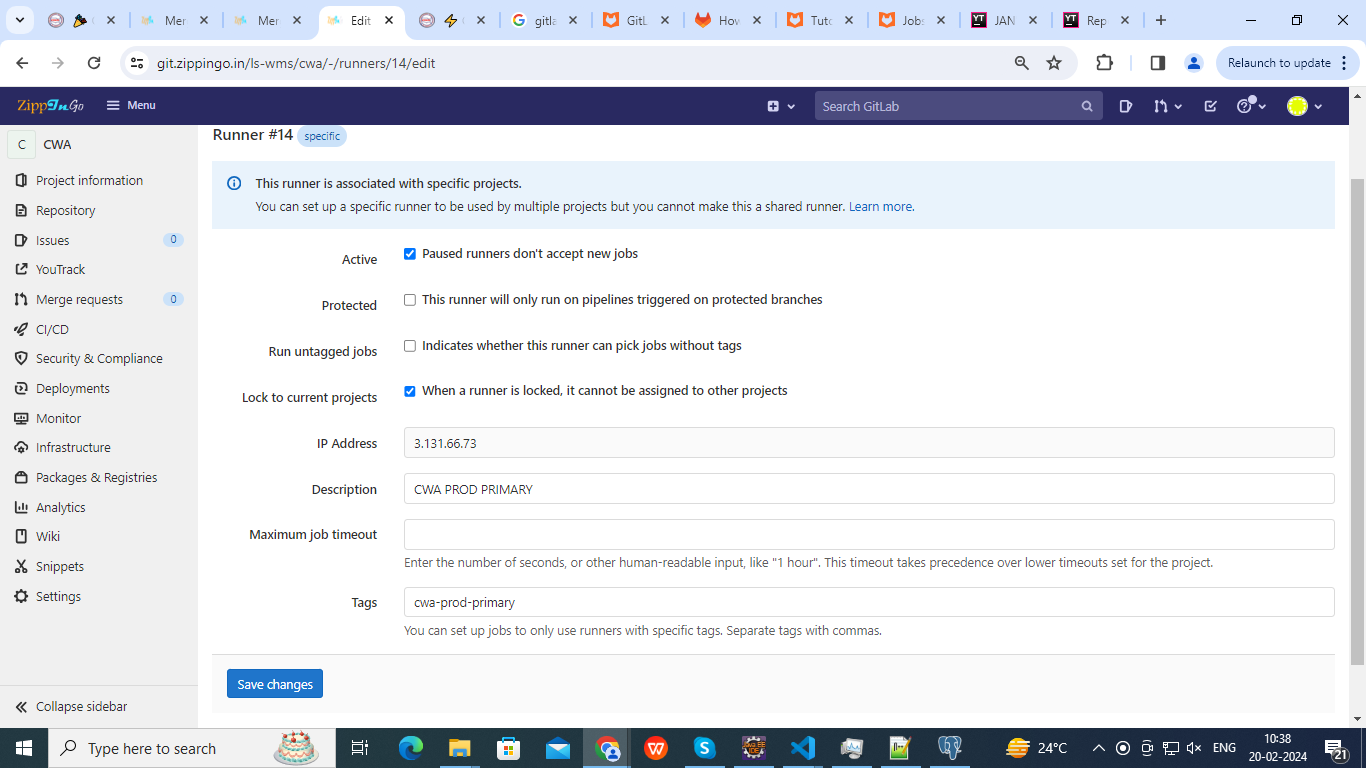Open the Settings gear in sidebar
This screenshot has height=768, width=1366.
point(21,596)
